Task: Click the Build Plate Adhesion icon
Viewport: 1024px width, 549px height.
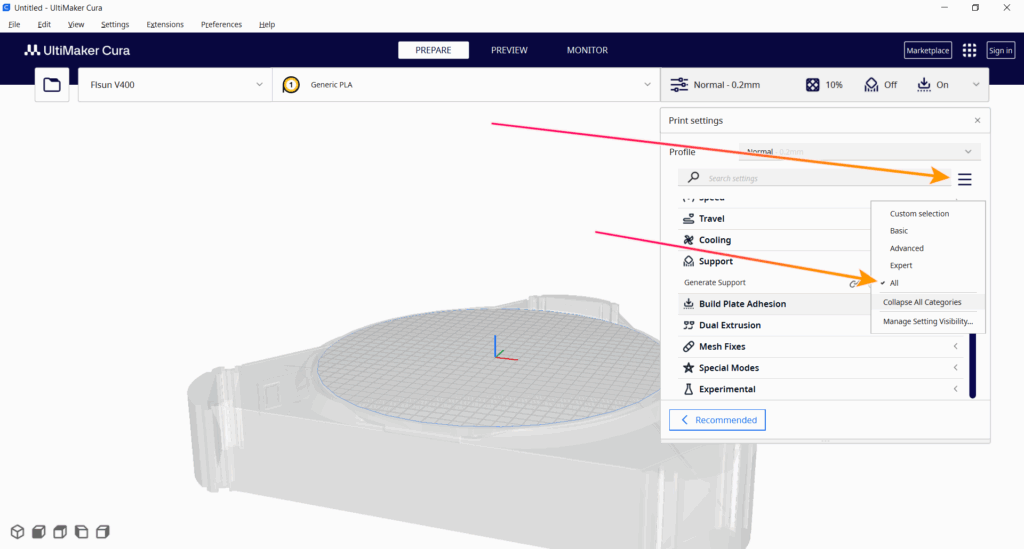Action: click(688, 304)
